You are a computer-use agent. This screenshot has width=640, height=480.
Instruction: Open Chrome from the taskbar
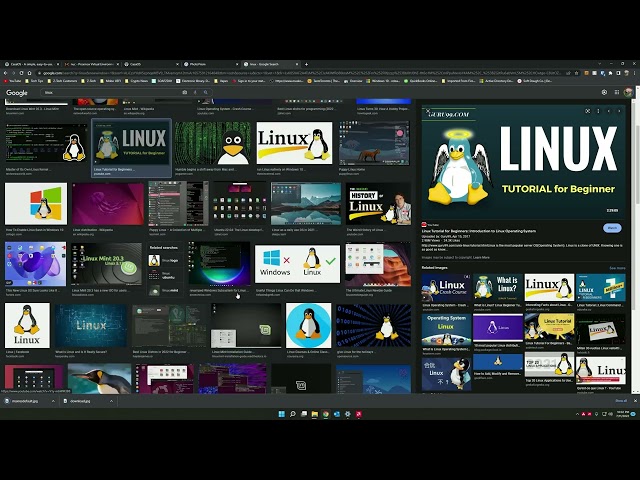pos(326,414)
